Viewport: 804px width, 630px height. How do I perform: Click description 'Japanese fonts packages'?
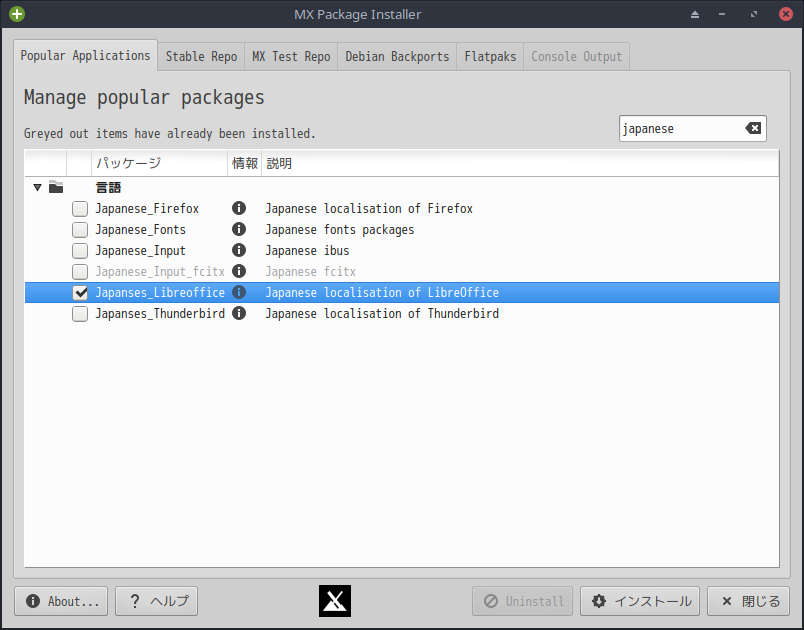(x=340, y=230)
